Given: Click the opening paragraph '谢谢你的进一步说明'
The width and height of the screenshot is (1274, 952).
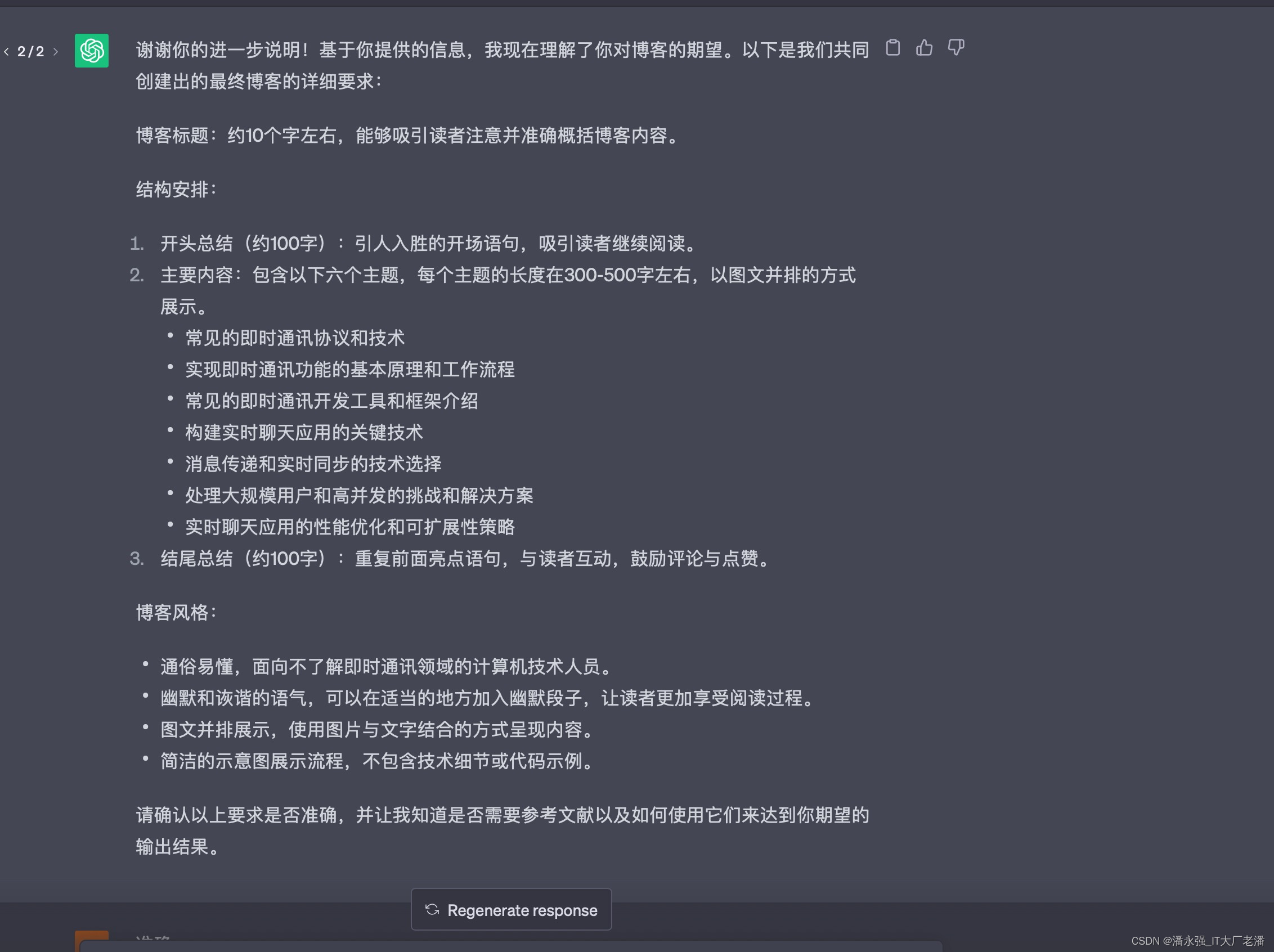Looking at the screenshot, I should click(x=503, y=66).
